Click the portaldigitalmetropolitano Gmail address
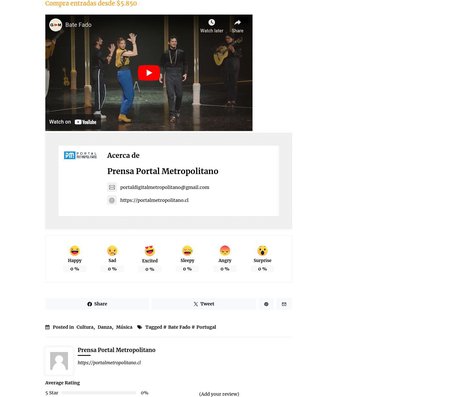Screen dimensions: 450x397 coord(165,187)
